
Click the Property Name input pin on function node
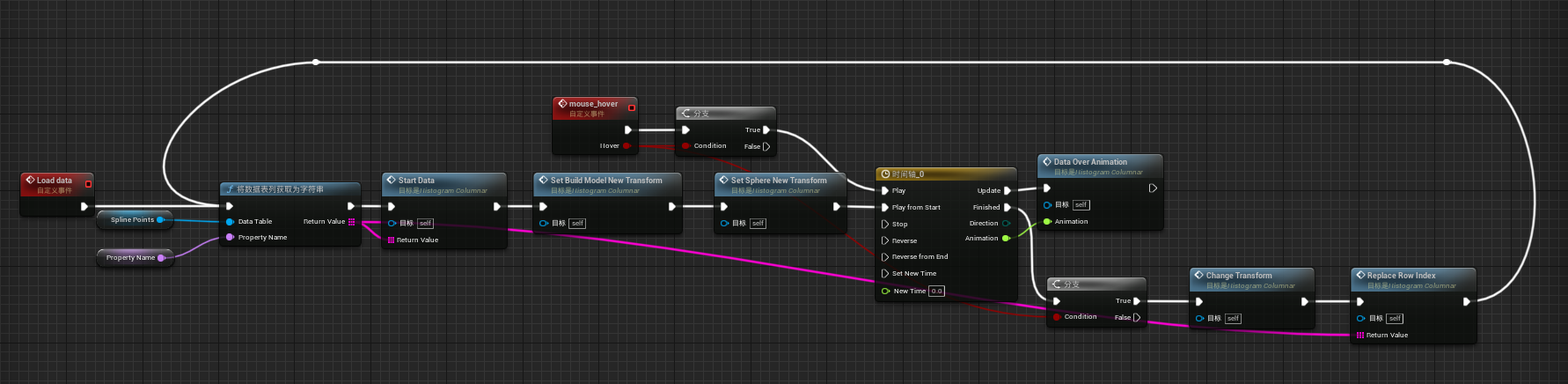[230, 237]
